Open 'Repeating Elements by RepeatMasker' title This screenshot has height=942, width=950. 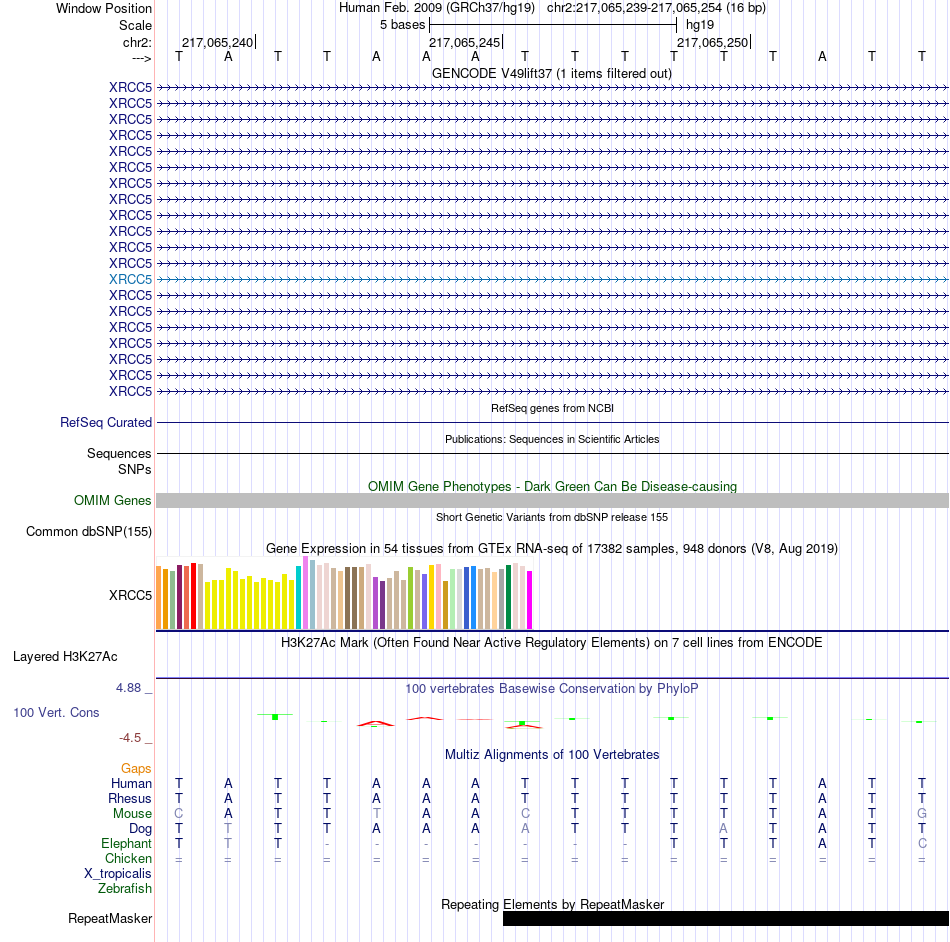[552, 904]
